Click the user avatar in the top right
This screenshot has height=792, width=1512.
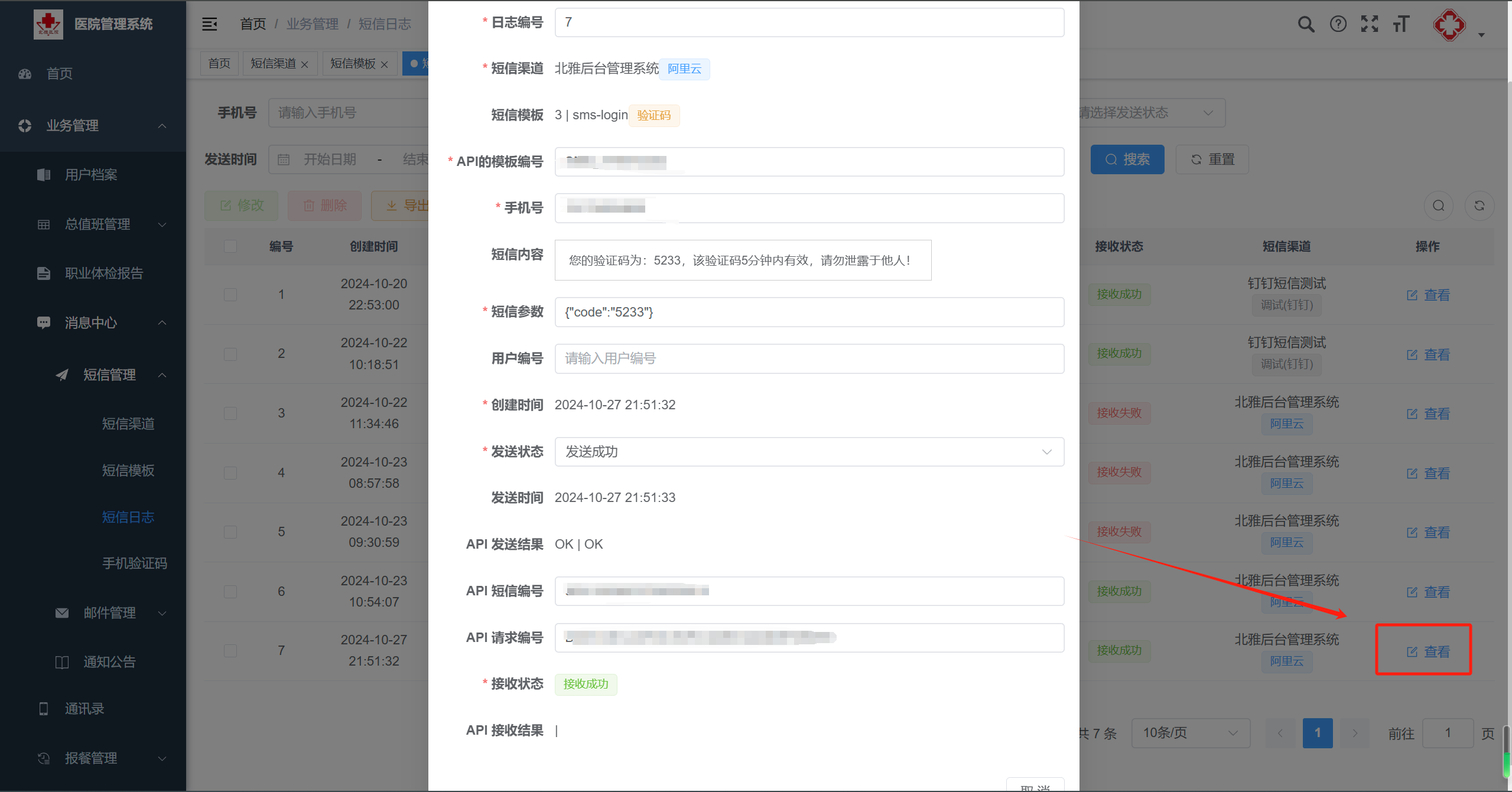[1449, 25]
